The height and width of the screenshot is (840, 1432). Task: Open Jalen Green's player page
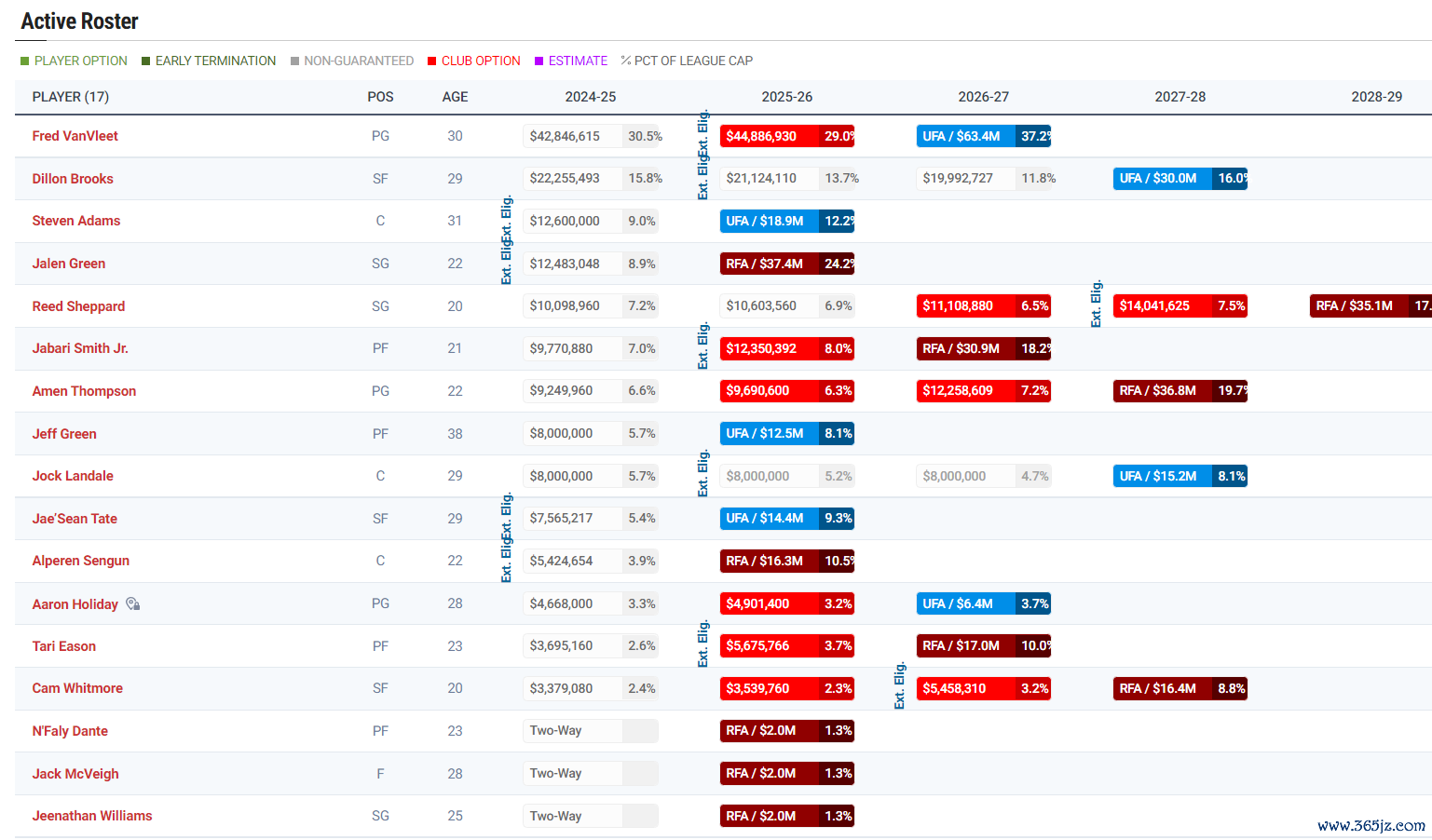[x=69, y=264]
